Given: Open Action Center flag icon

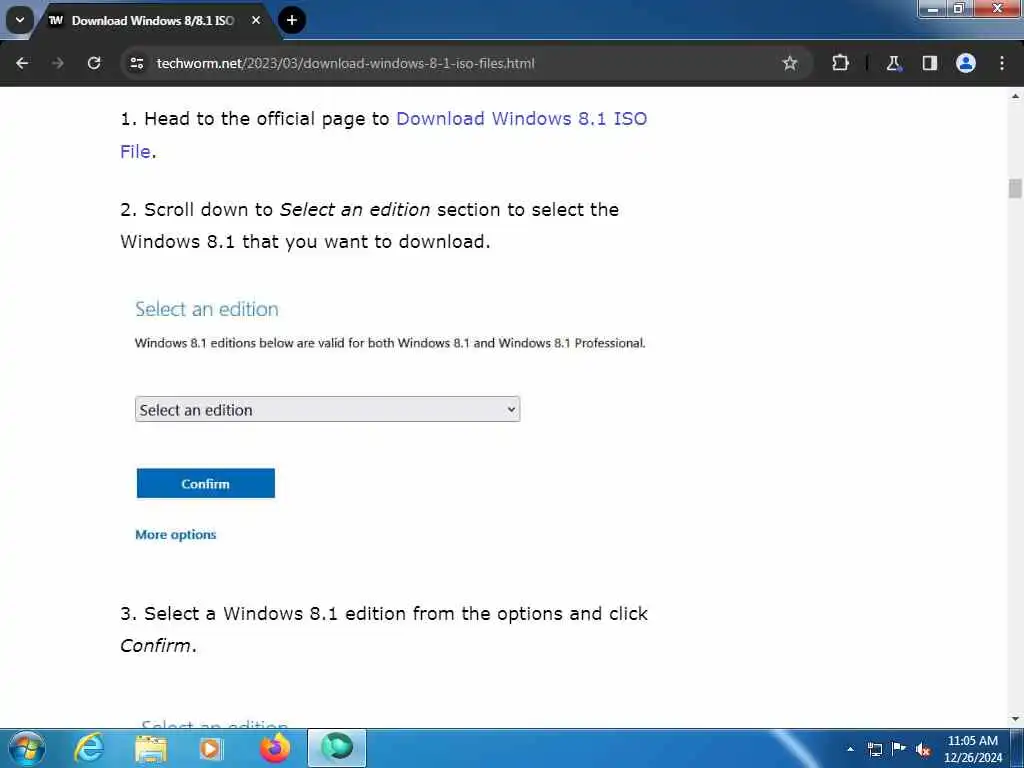Looking at the screenshot, I should pyautogui.click(x=899, y=748).
